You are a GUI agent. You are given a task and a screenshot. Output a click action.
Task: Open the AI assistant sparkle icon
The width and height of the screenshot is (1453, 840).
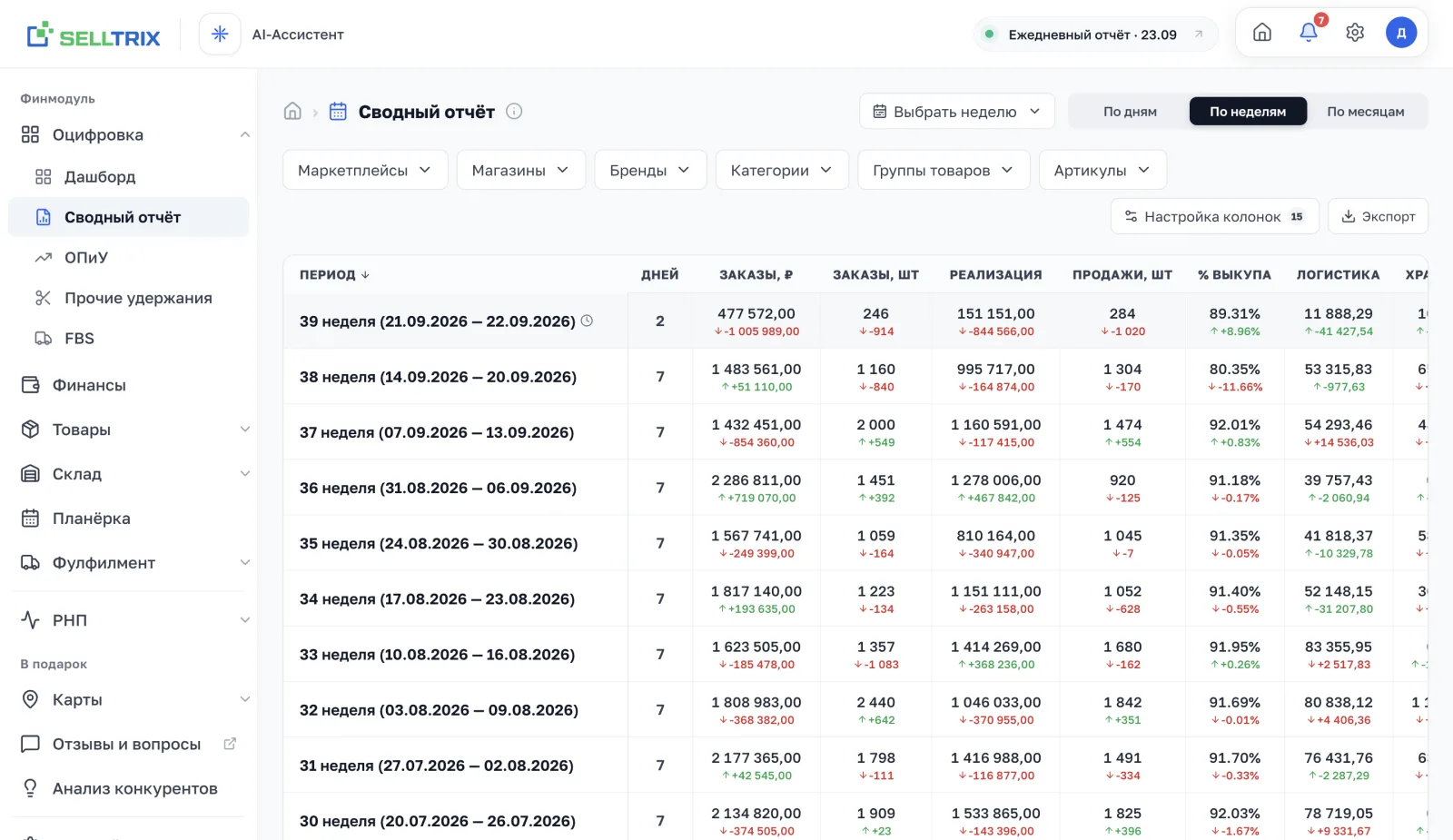(x=220, y=35)
